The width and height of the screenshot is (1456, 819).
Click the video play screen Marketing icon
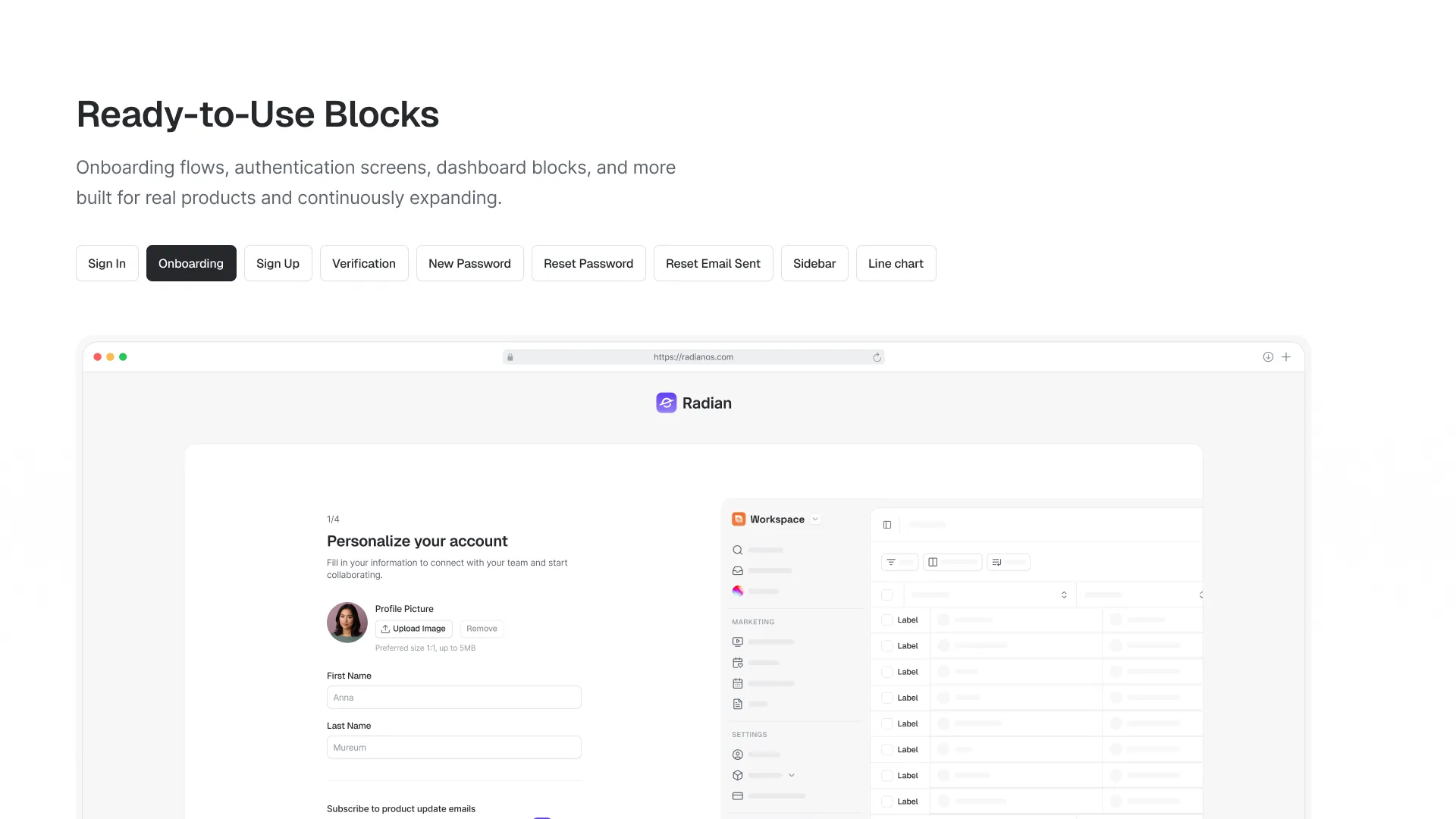click(x=737, y=642)
